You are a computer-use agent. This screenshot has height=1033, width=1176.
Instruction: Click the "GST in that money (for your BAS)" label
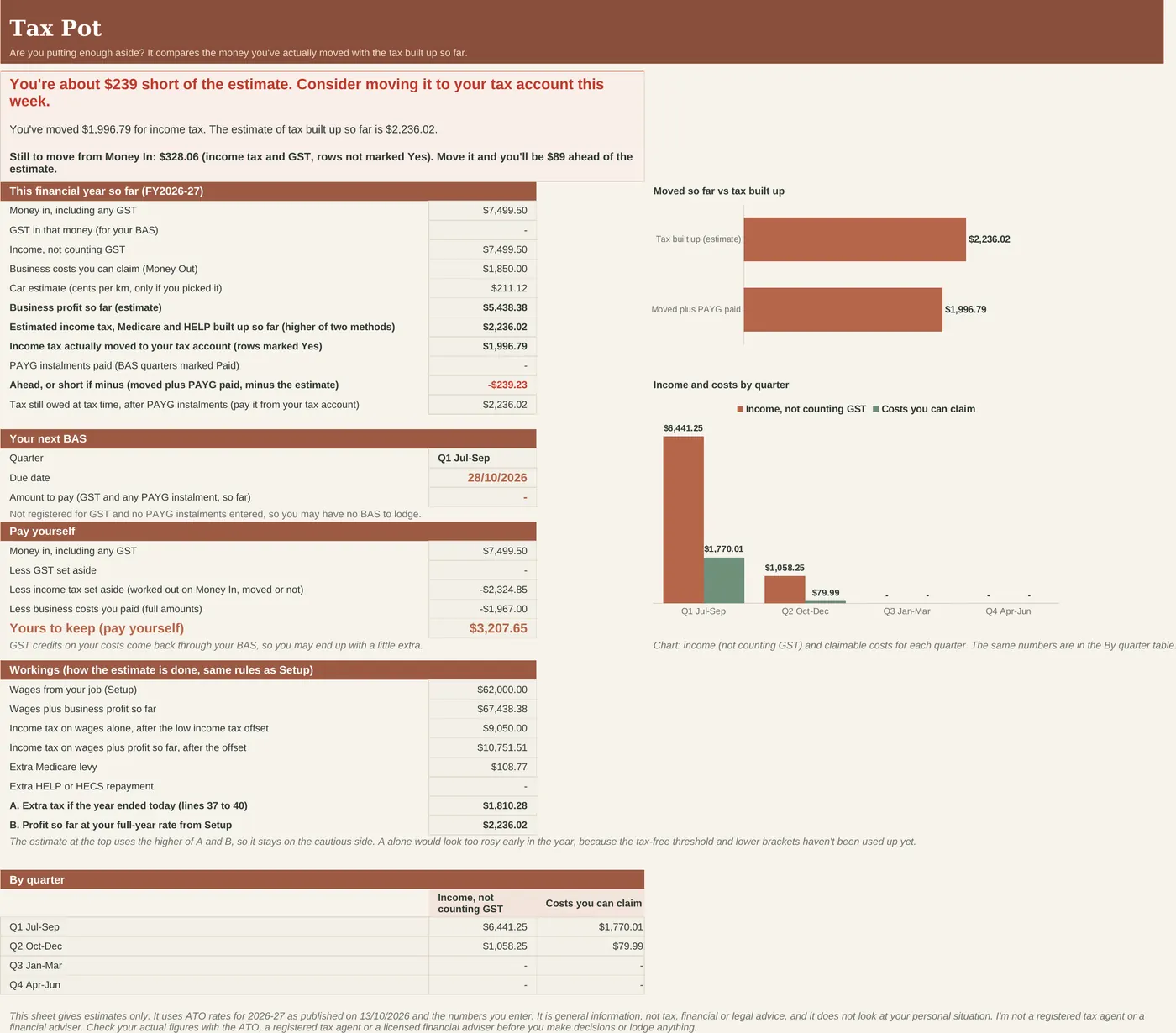[x=84, y=230]
